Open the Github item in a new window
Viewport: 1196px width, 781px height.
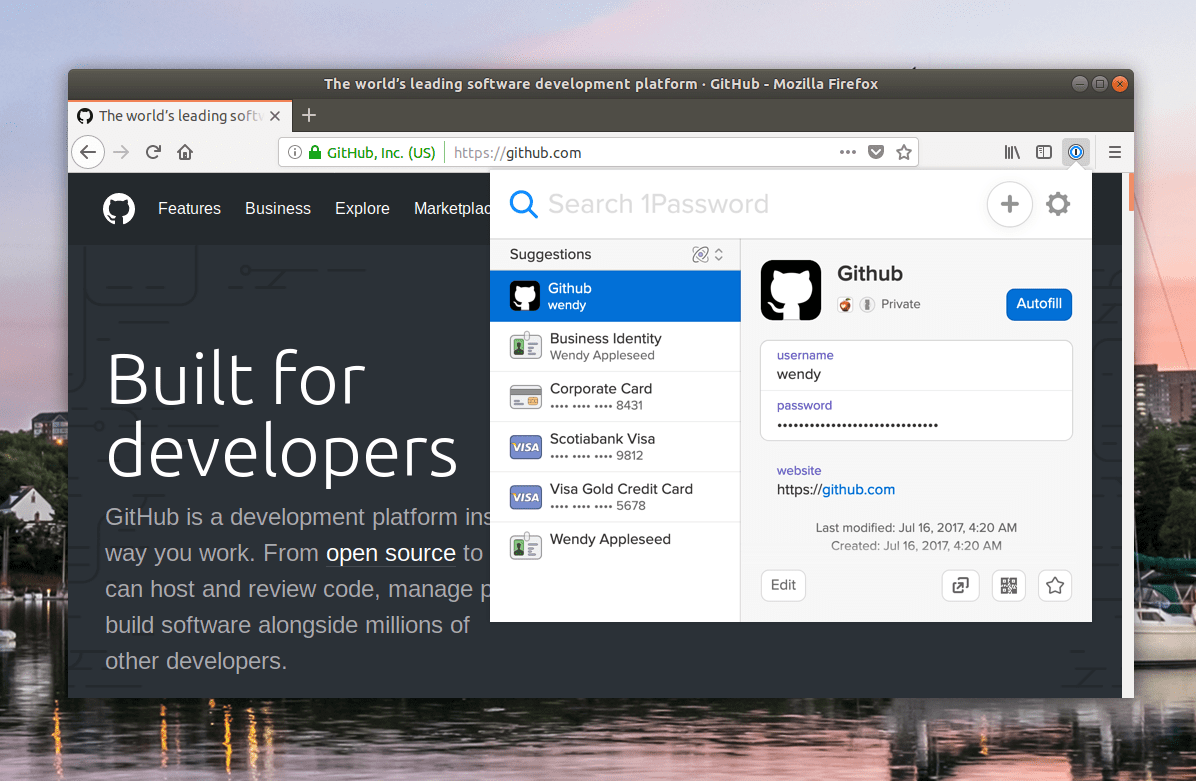(960, 585)
